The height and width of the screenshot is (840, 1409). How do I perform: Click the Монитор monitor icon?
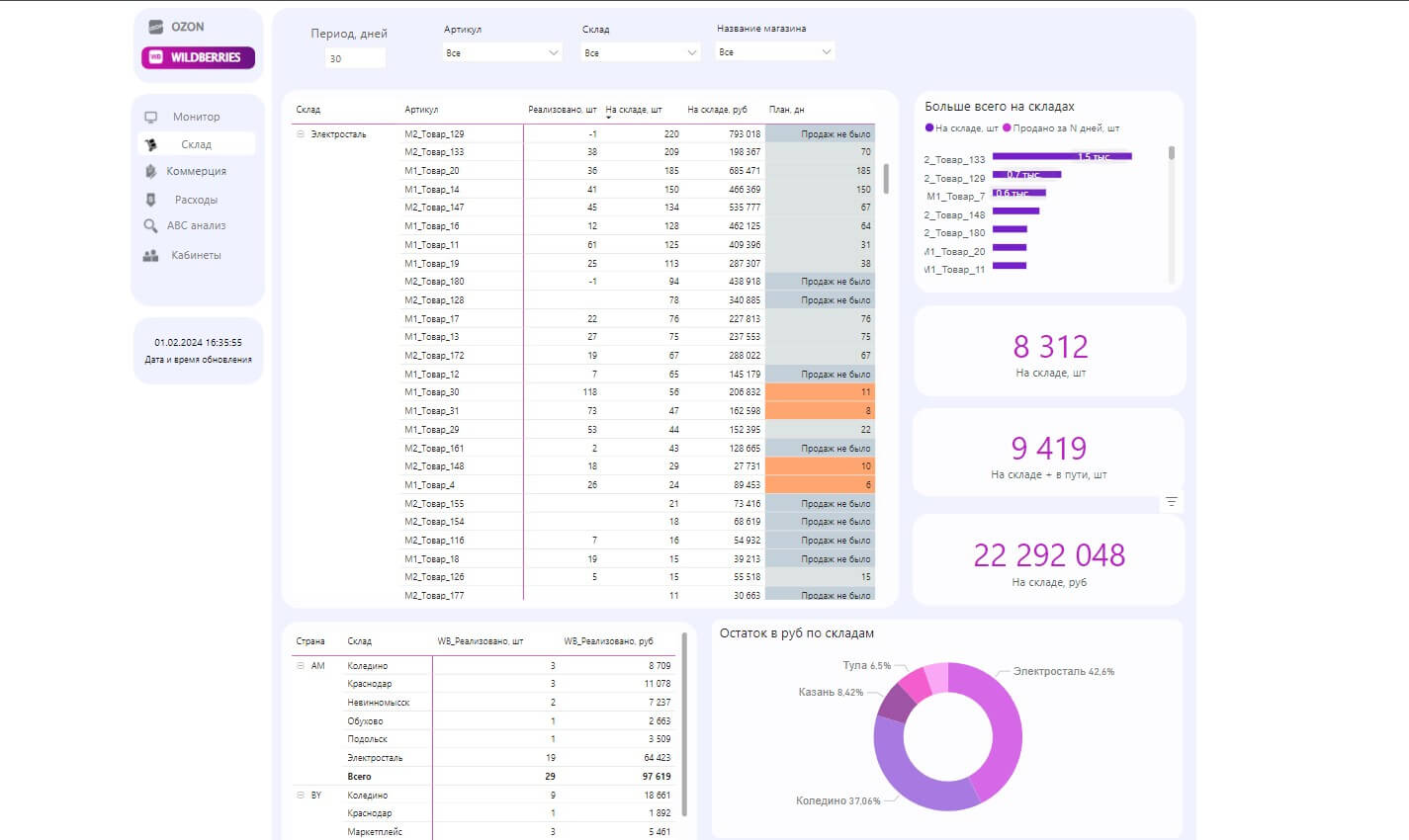point(151,117)
